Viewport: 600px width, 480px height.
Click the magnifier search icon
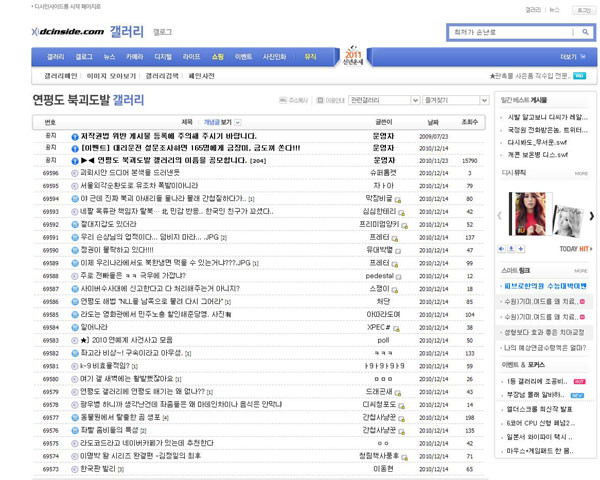tap(585, 32)
